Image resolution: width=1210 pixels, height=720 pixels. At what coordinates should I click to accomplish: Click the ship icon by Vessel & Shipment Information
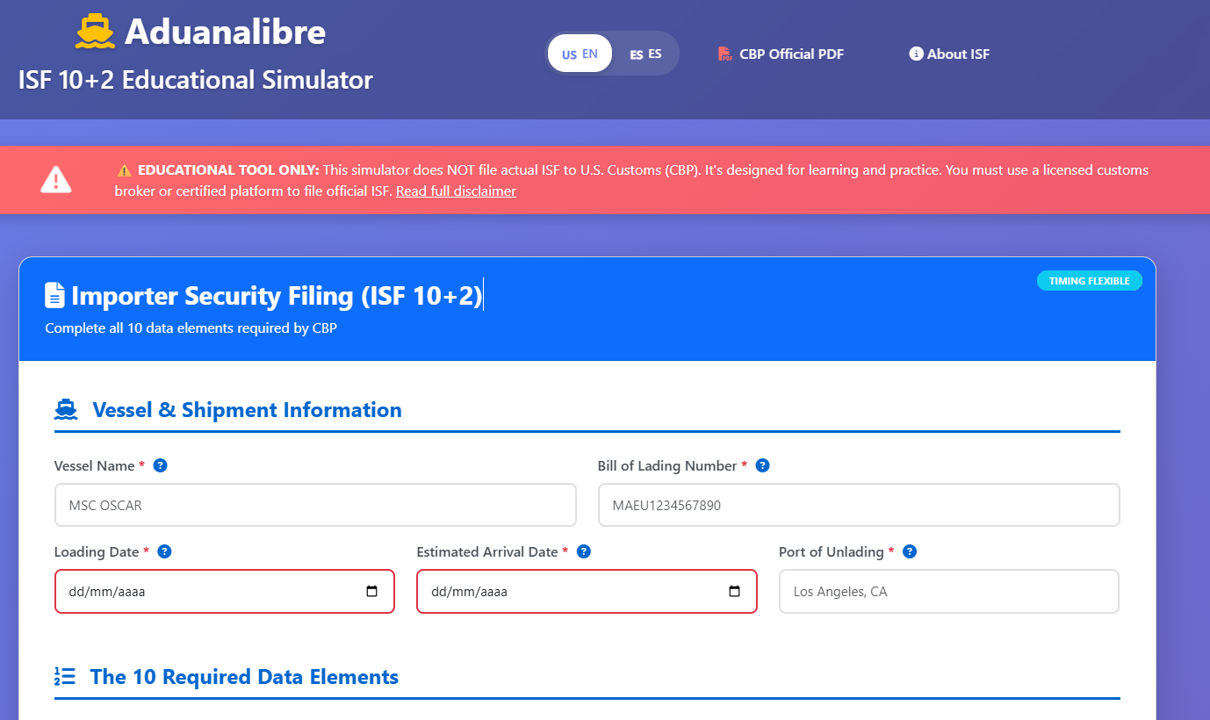[x=66, y=410]
